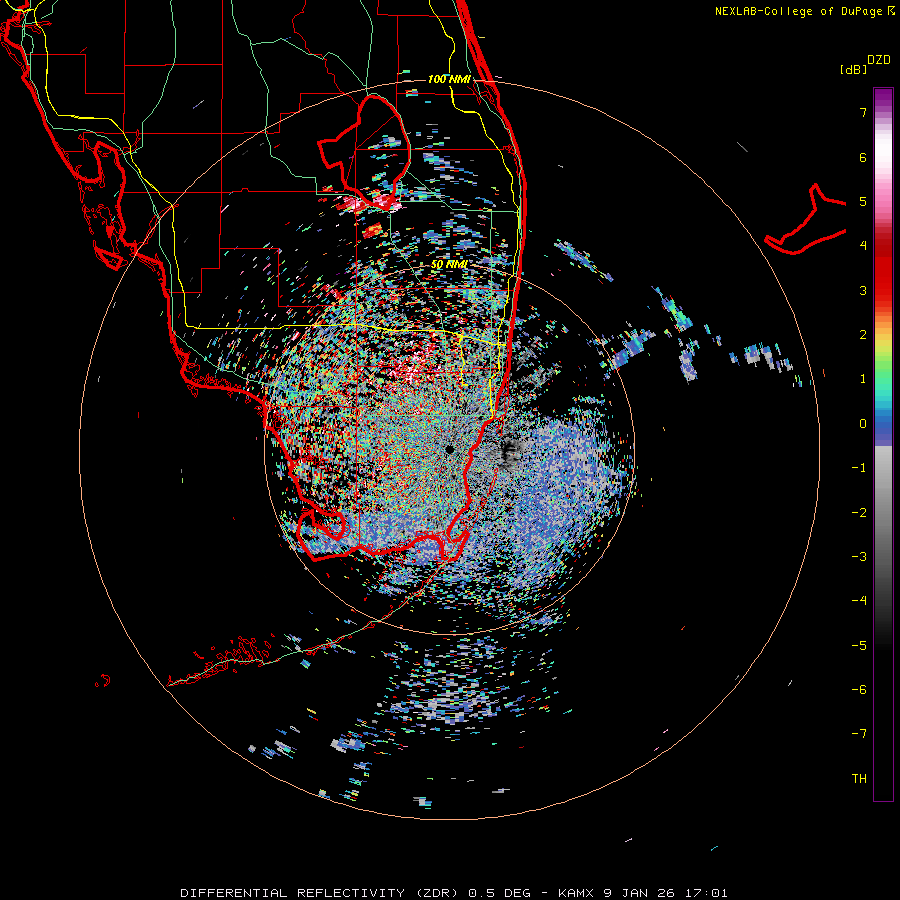Click the 3 value on the color scale
Screen dimensions: 900x900
(x=863, y=290)
